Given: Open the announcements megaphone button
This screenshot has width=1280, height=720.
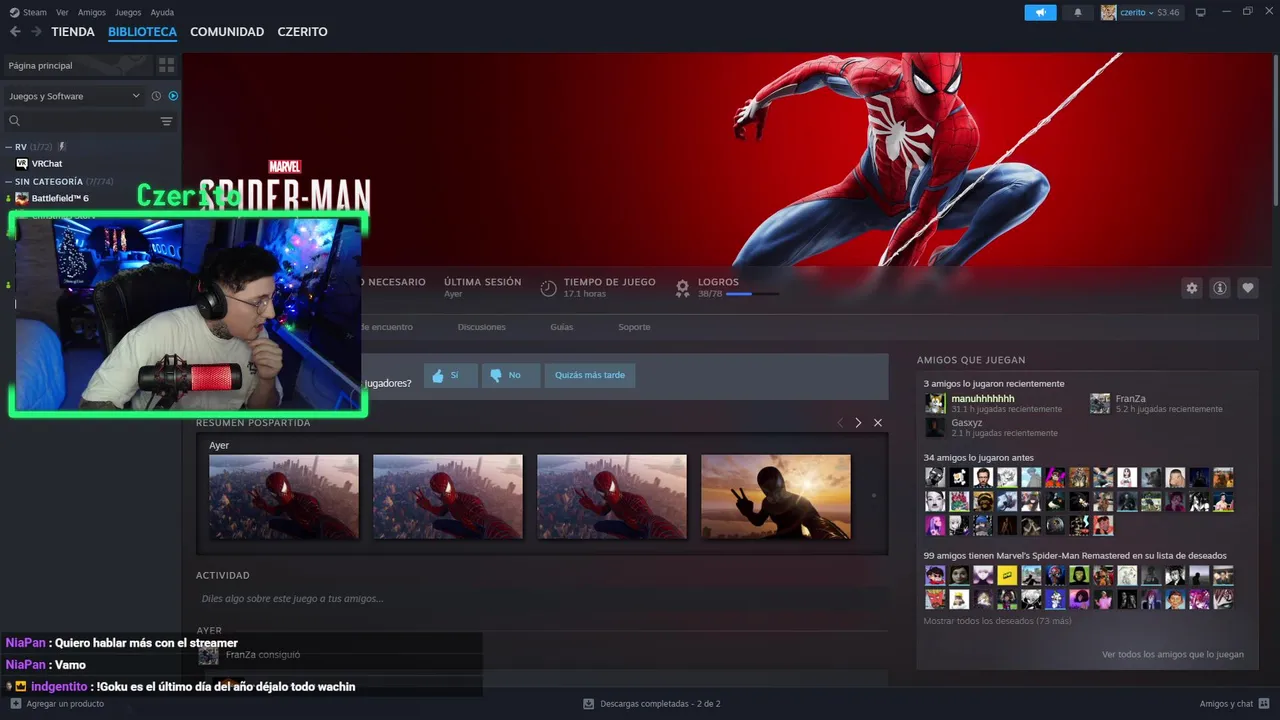Looking at the screenshot, I should tap(1040, 12).
